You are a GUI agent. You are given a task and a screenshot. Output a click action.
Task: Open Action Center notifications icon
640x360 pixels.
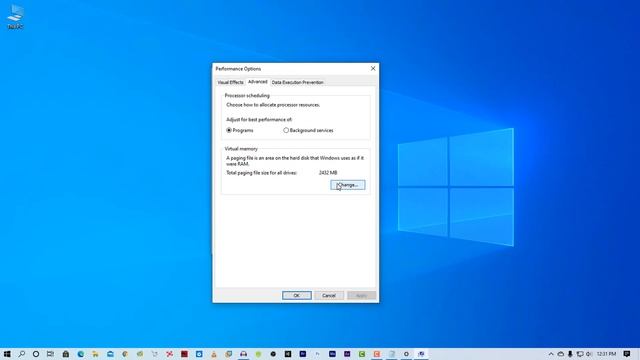tap(627, 354)
